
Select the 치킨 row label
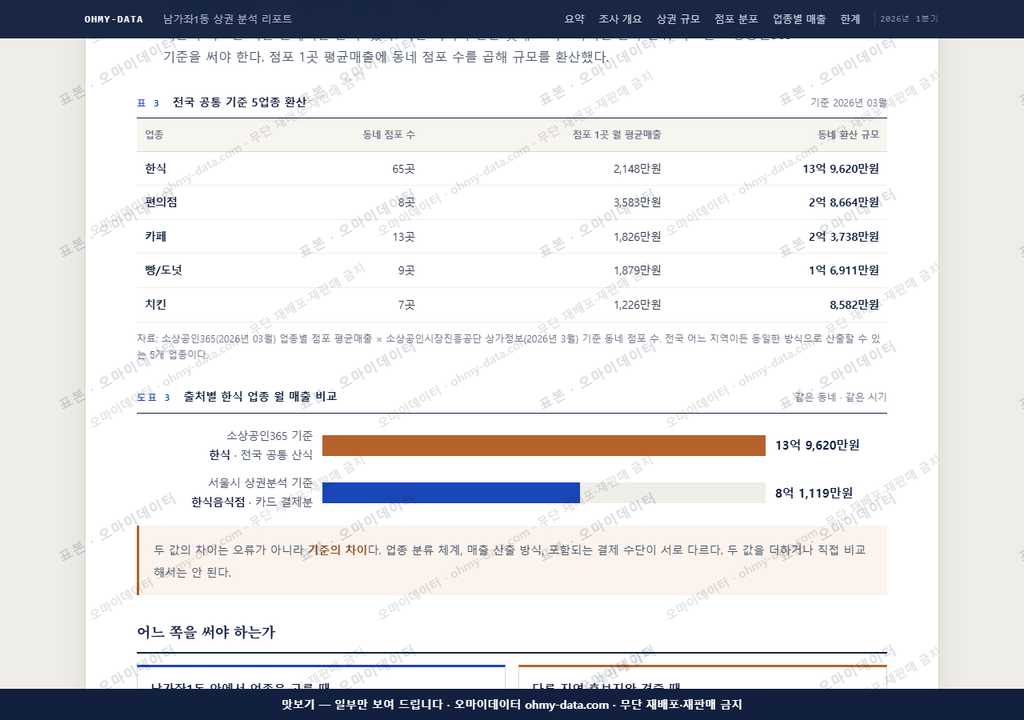point(155,304)
